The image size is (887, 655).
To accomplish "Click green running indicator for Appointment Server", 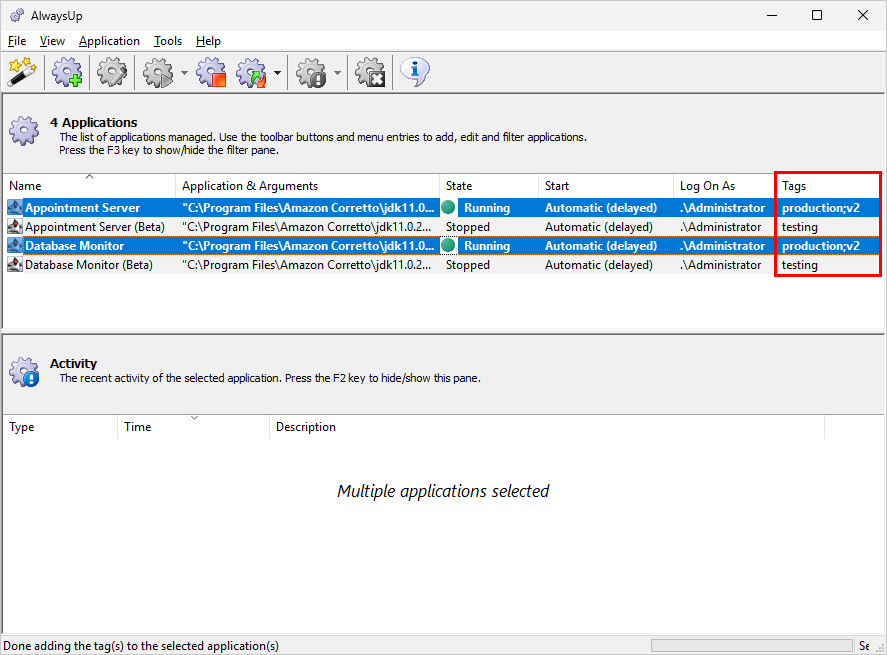I will coord(448,208).
